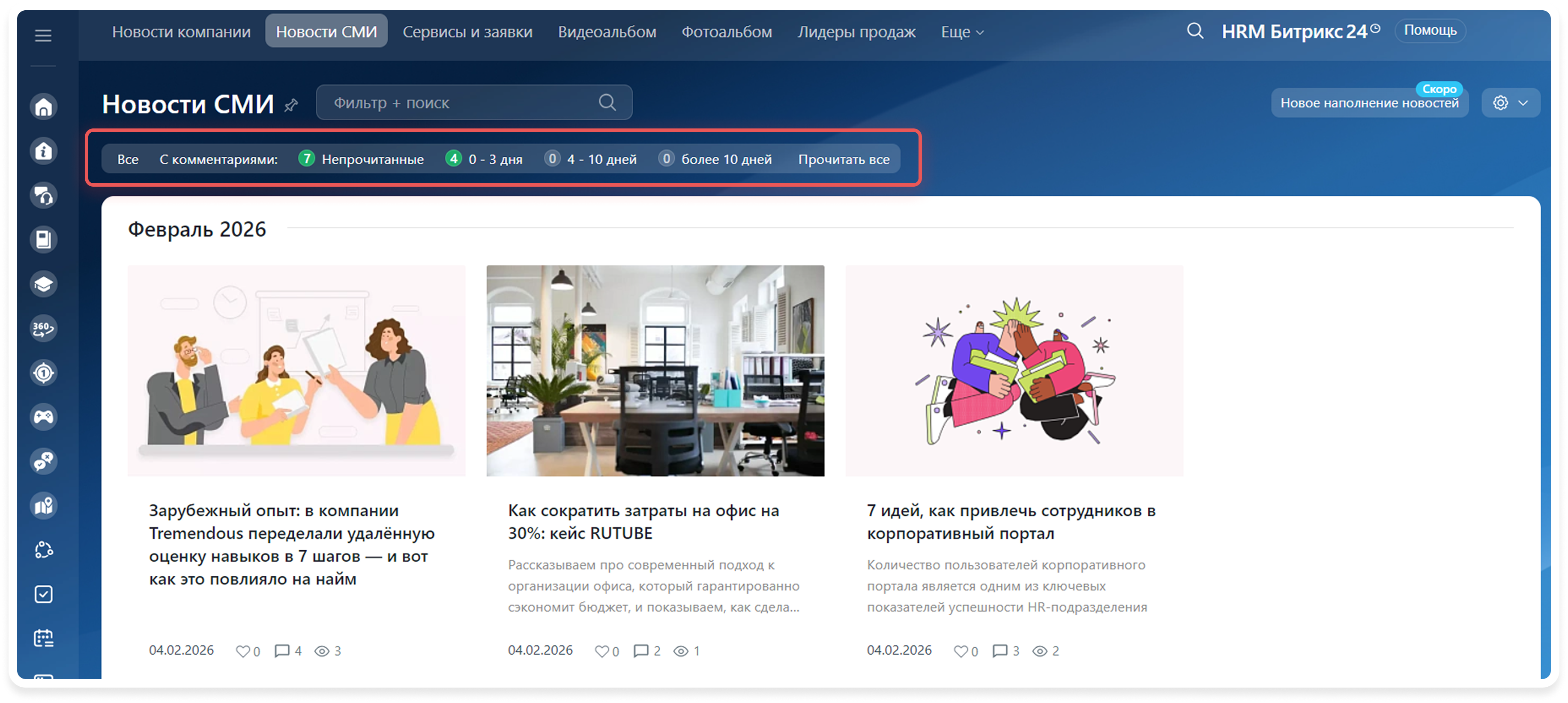Pin the Новости СМИ page
The height and width of the screenshot is (703, 1568).
pos(291,105)
